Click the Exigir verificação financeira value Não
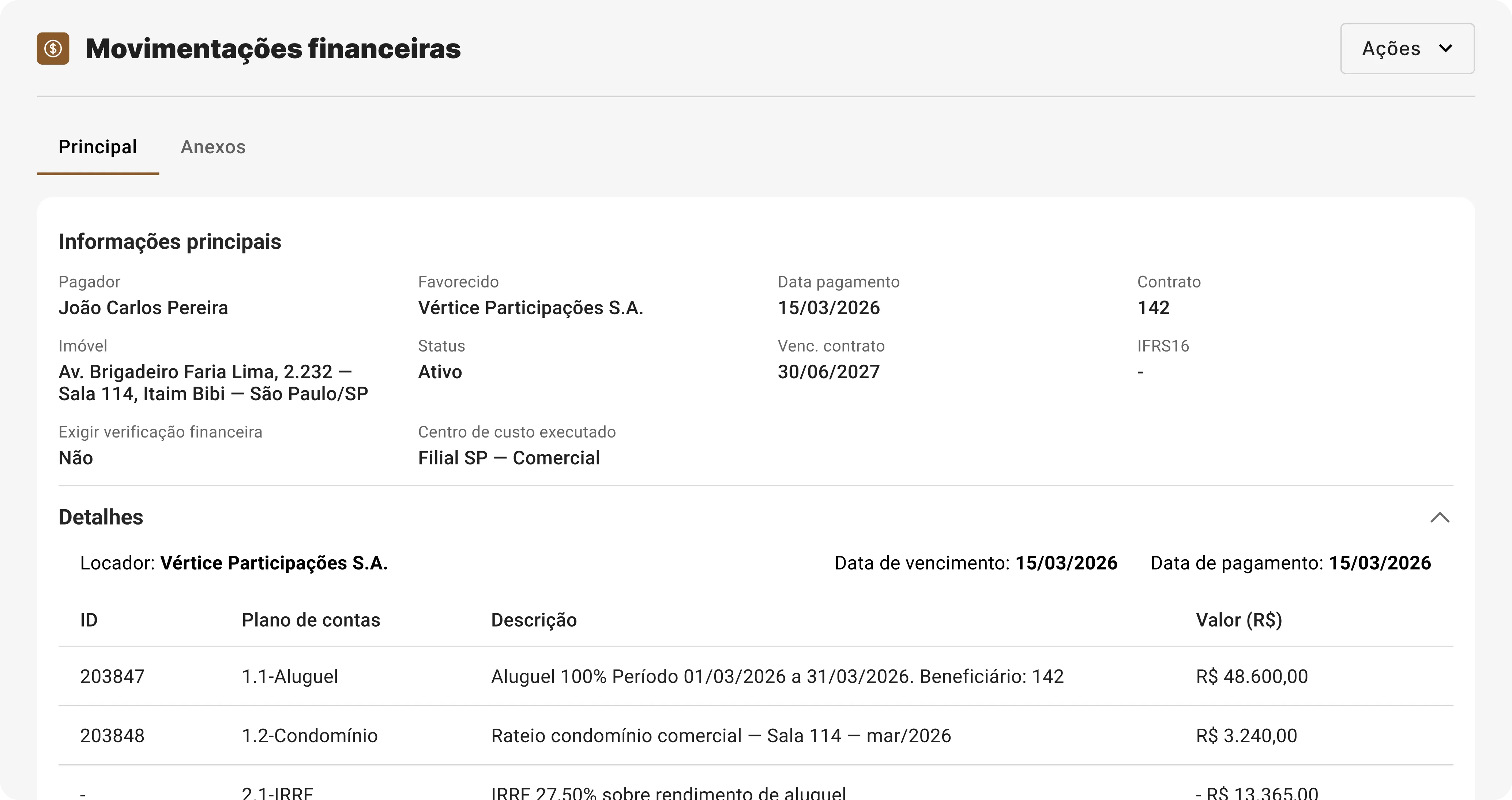Image resolution: width=1512 pixels, height=800 pixels. click(x=76, y=458)
